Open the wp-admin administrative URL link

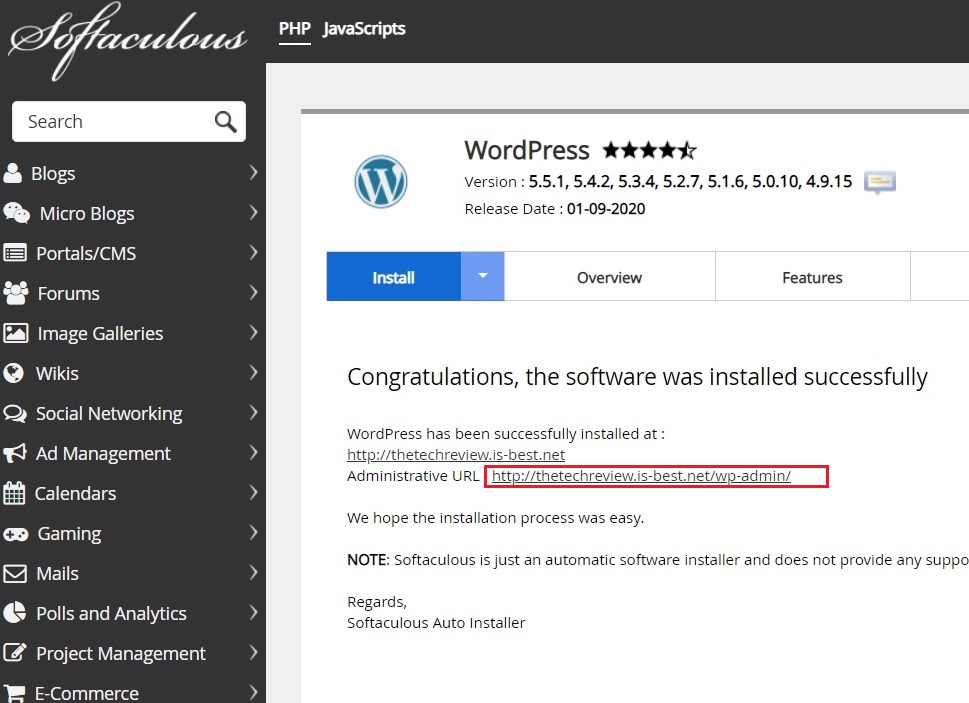pyautogui.click(x=641, y=476)
